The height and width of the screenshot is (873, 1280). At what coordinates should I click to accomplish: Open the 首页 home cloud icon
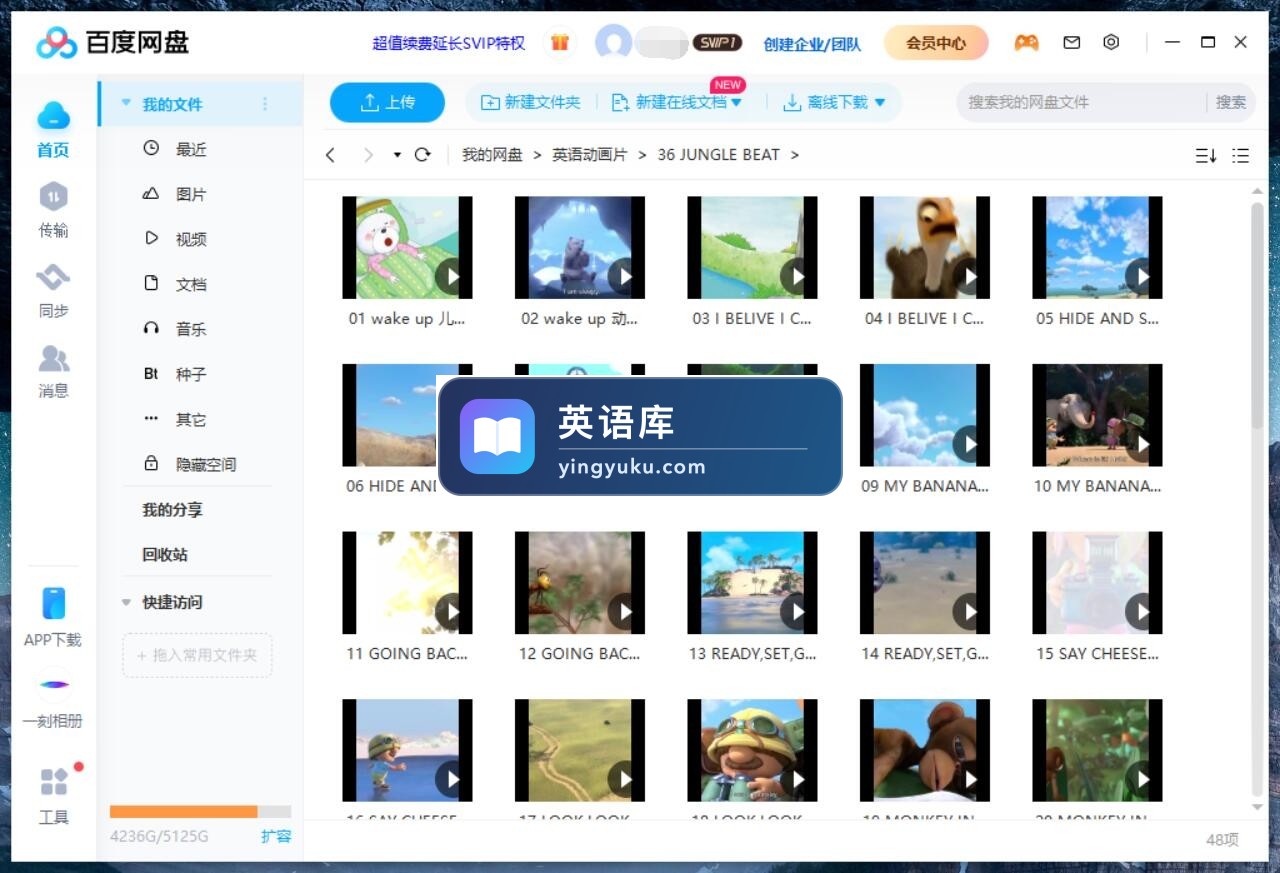click(x=53, y=117)
